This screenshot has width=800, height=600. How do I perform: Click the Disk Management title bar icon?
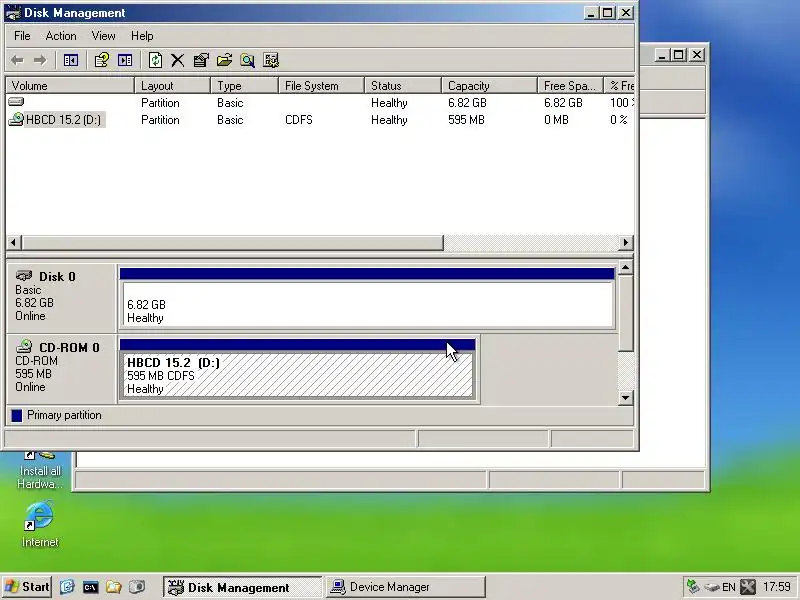tap(13, 13)
